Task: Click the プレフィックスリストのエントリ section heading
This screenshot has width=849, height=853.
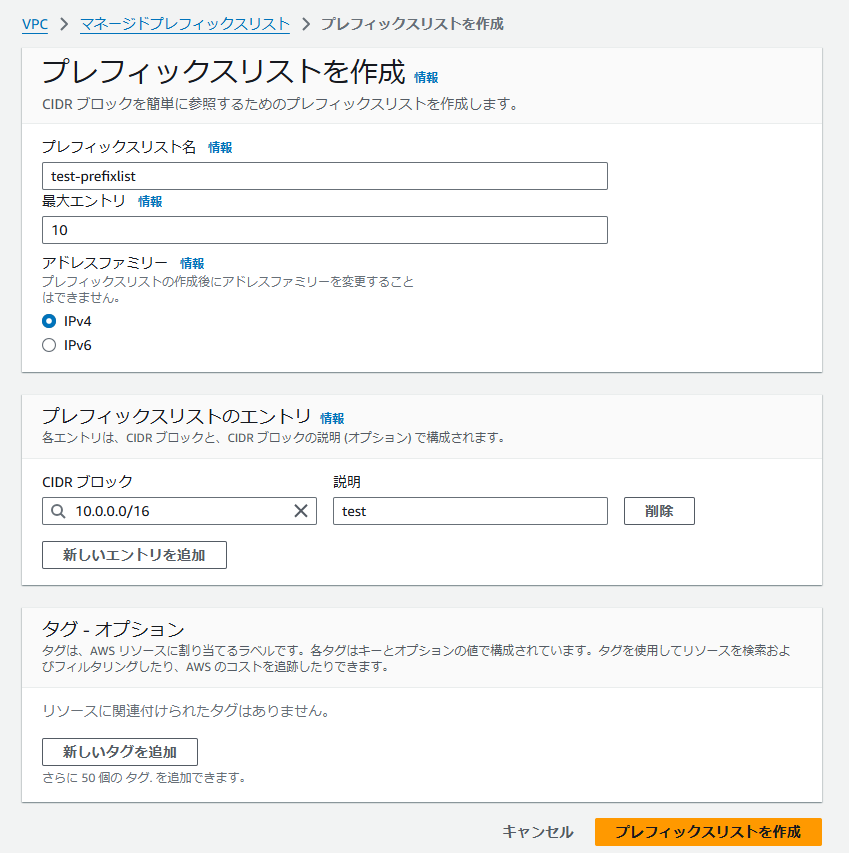Action: (176, 417)
